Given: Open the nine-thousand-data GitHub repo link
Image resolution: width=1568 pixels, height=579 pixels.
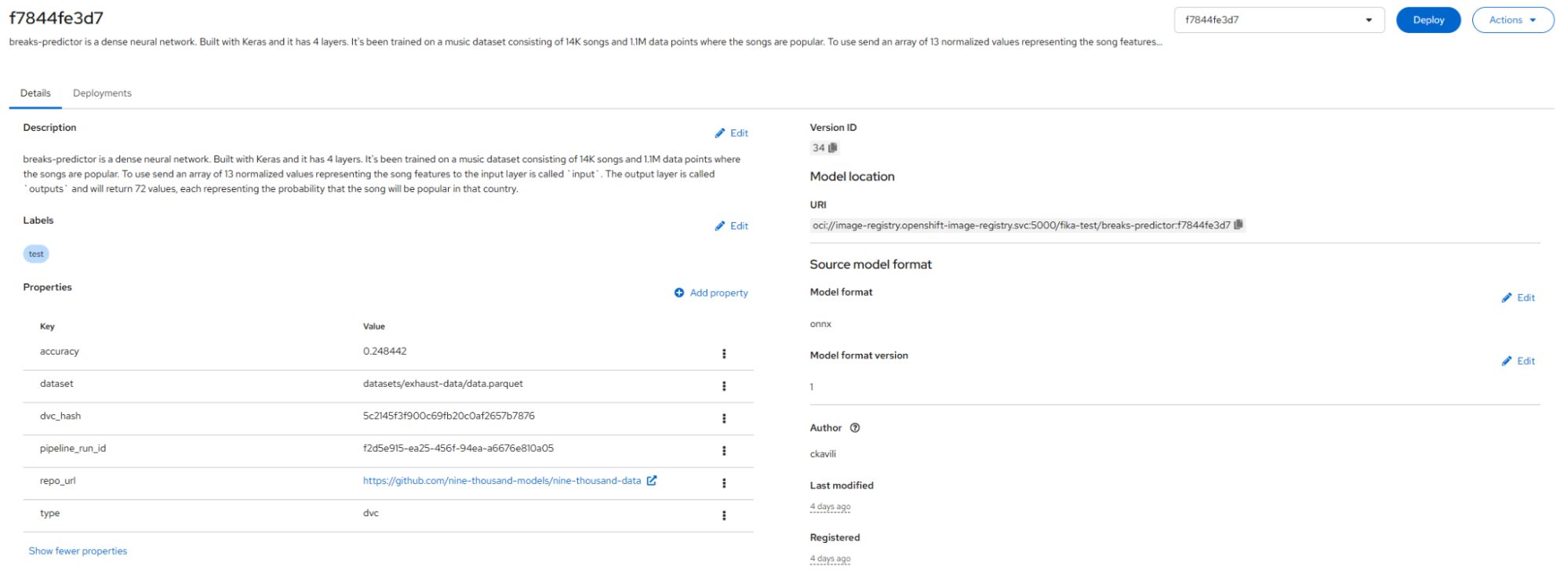Looking at the screenshot, I should 502,481.
